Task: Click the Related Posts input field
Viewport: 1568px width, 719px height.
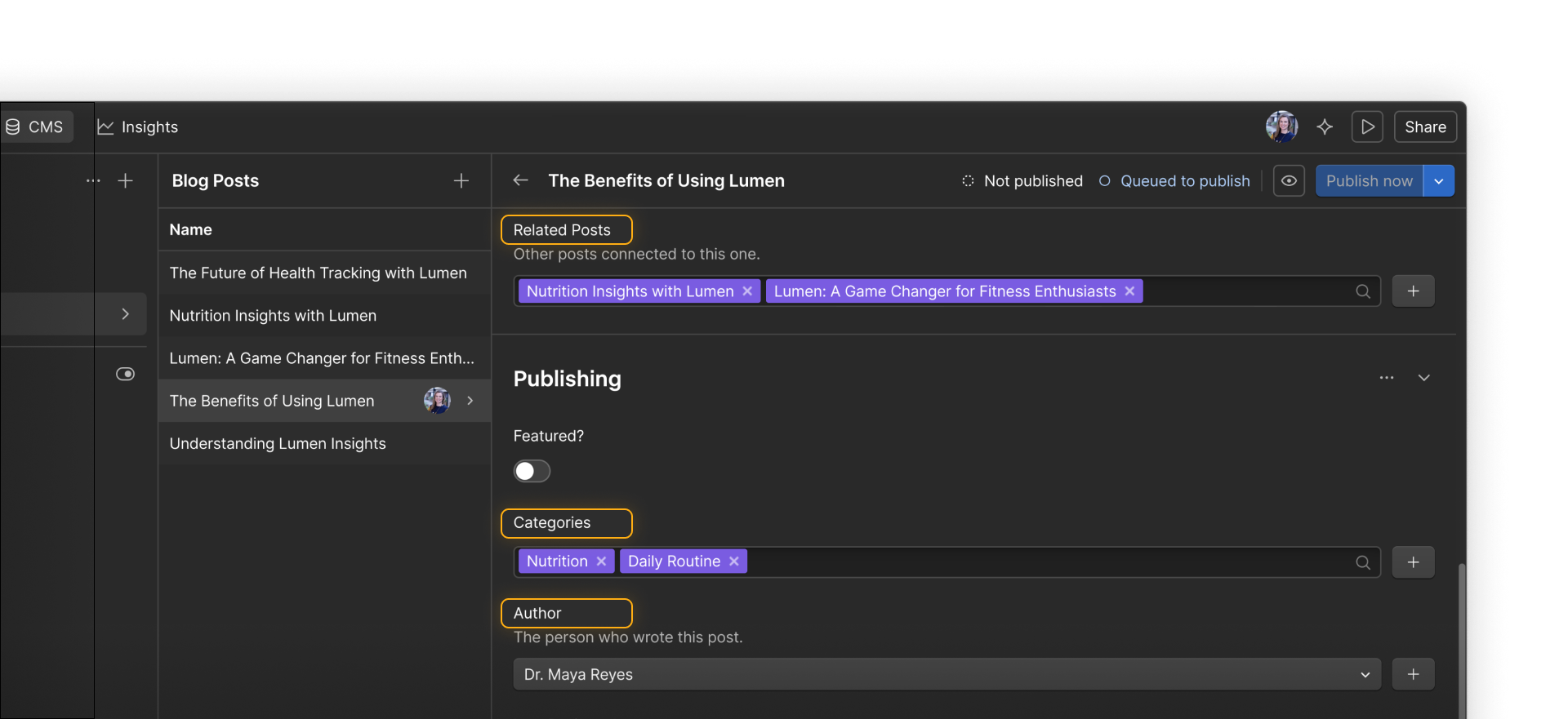Action: coord(947,291)
